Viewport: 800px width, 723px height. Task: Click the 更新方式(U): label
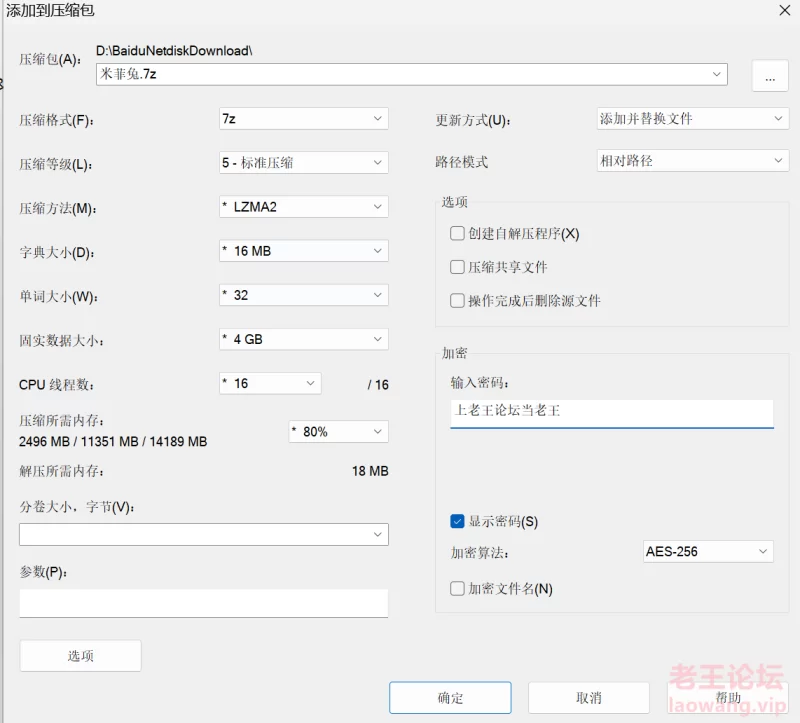(x=473, y=120)
